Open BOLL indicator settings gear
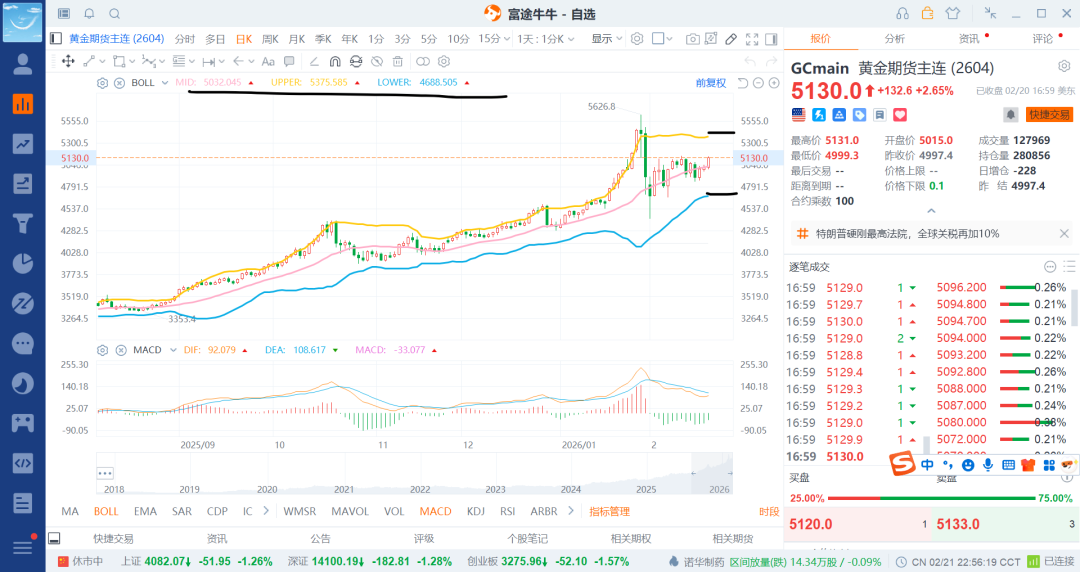The width and height of the screenshot is (1080, 572). click(102, 83)
